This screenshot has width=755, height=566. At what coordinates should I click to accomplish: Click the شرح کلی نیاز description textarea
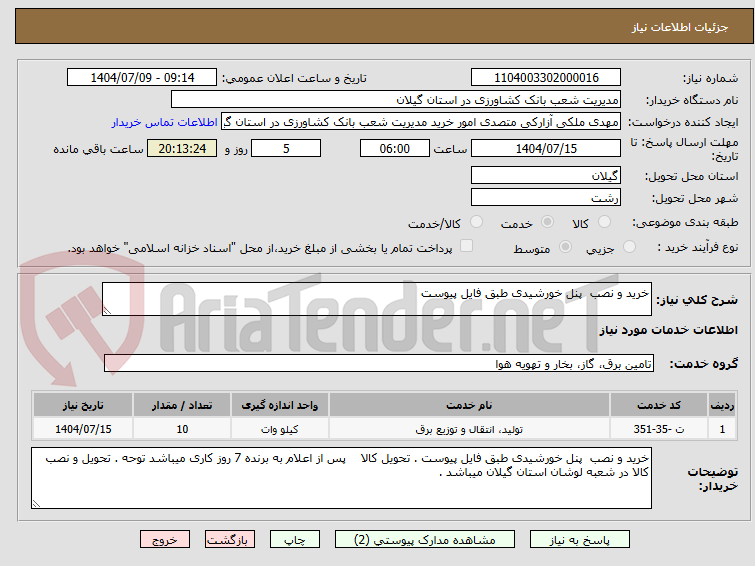pos(377,299)
